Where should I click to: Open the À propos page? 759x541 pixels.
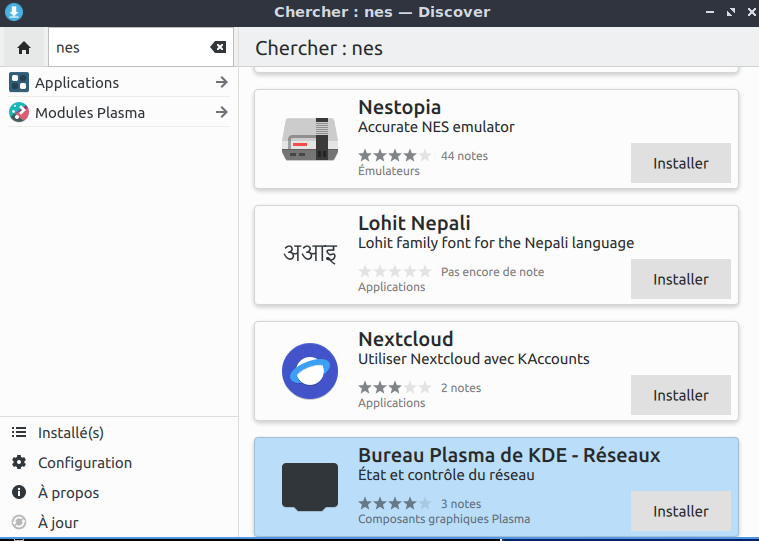(68, 493)
